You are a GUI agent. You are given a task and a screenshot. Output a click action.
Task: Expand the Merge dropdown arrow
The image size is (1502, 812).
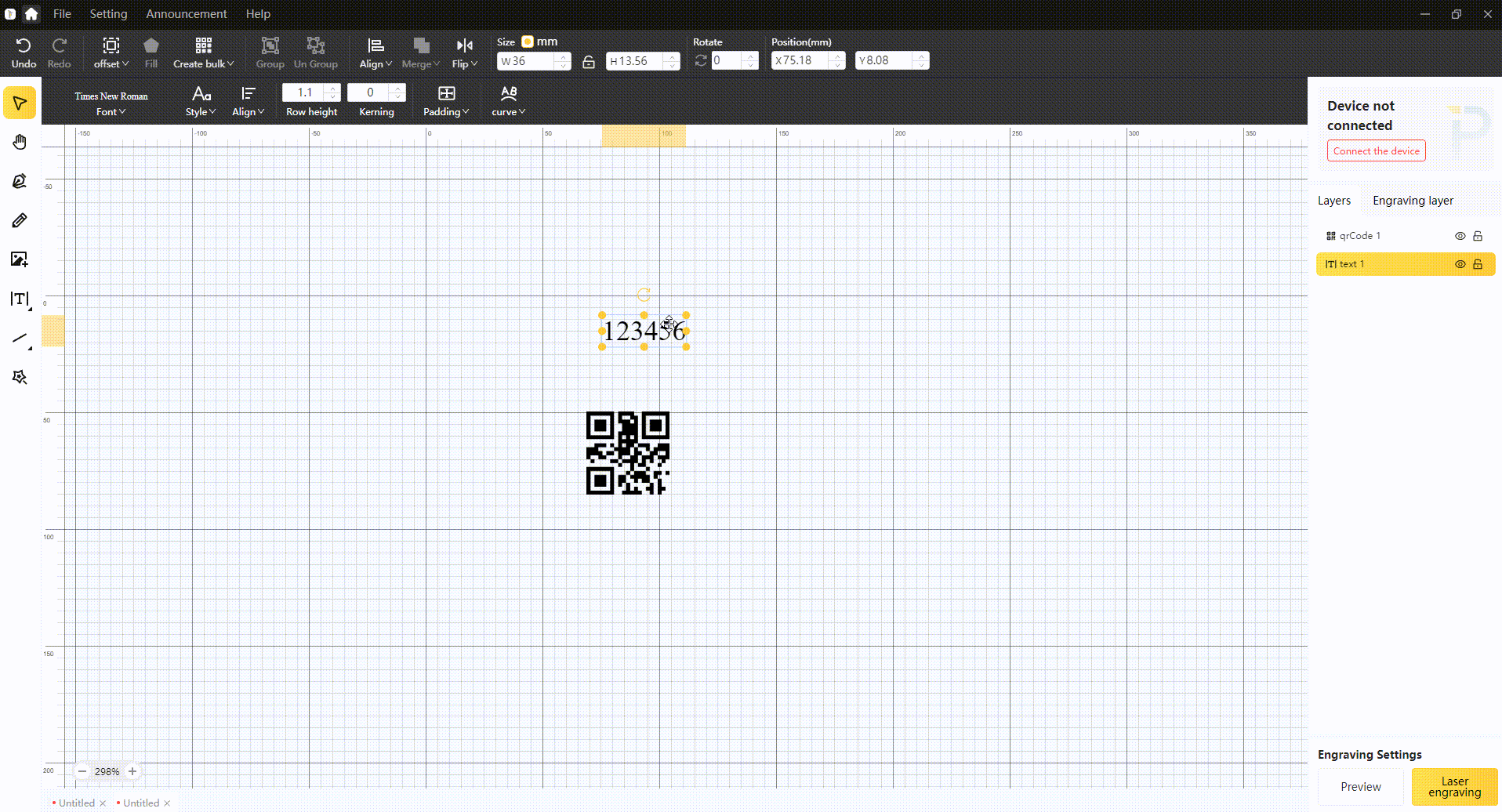click(437, 64)
